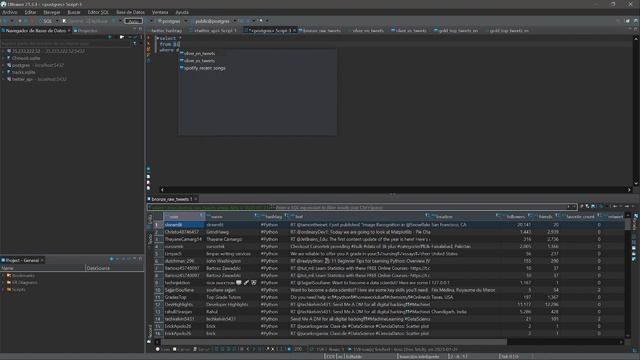Click the editor vertical scrollbar up arrow
The image size is (640, 360).
point(636,38)
